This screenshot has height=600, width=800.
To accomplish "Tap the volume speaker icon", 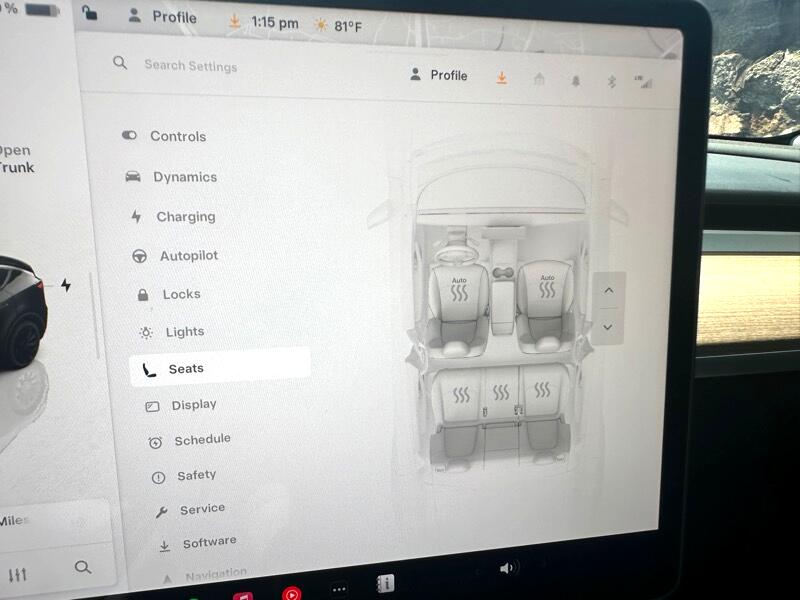I will click(x=508, y=568).
